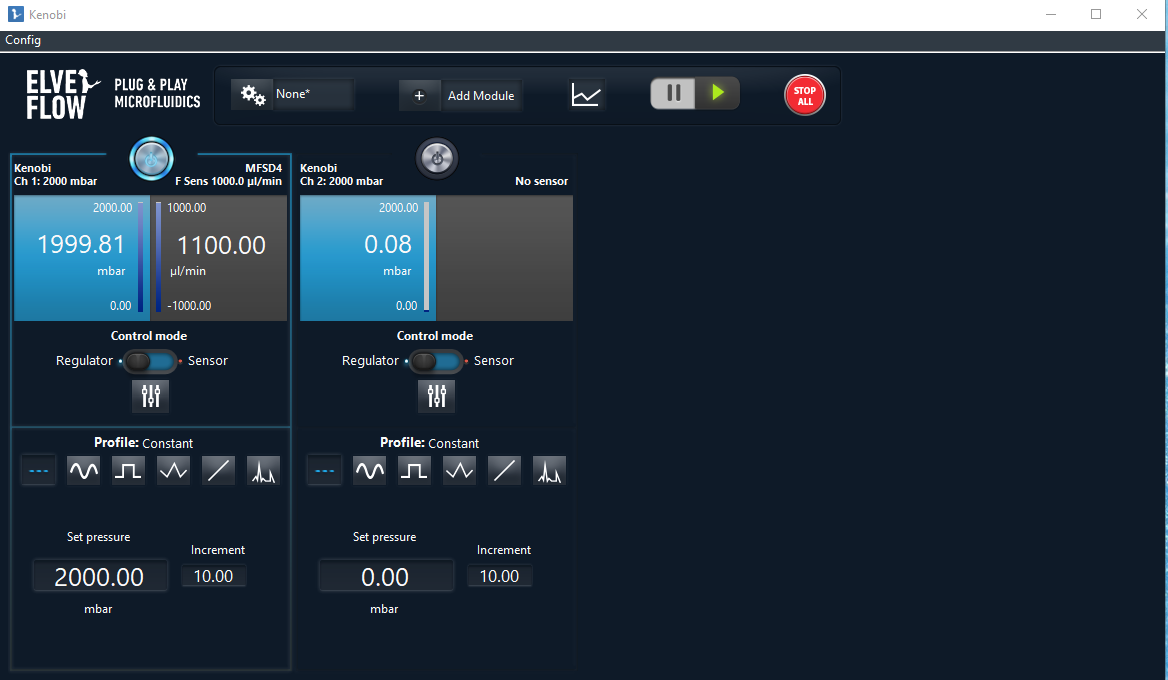Minimize the Kenobi window

[1051, 14]
